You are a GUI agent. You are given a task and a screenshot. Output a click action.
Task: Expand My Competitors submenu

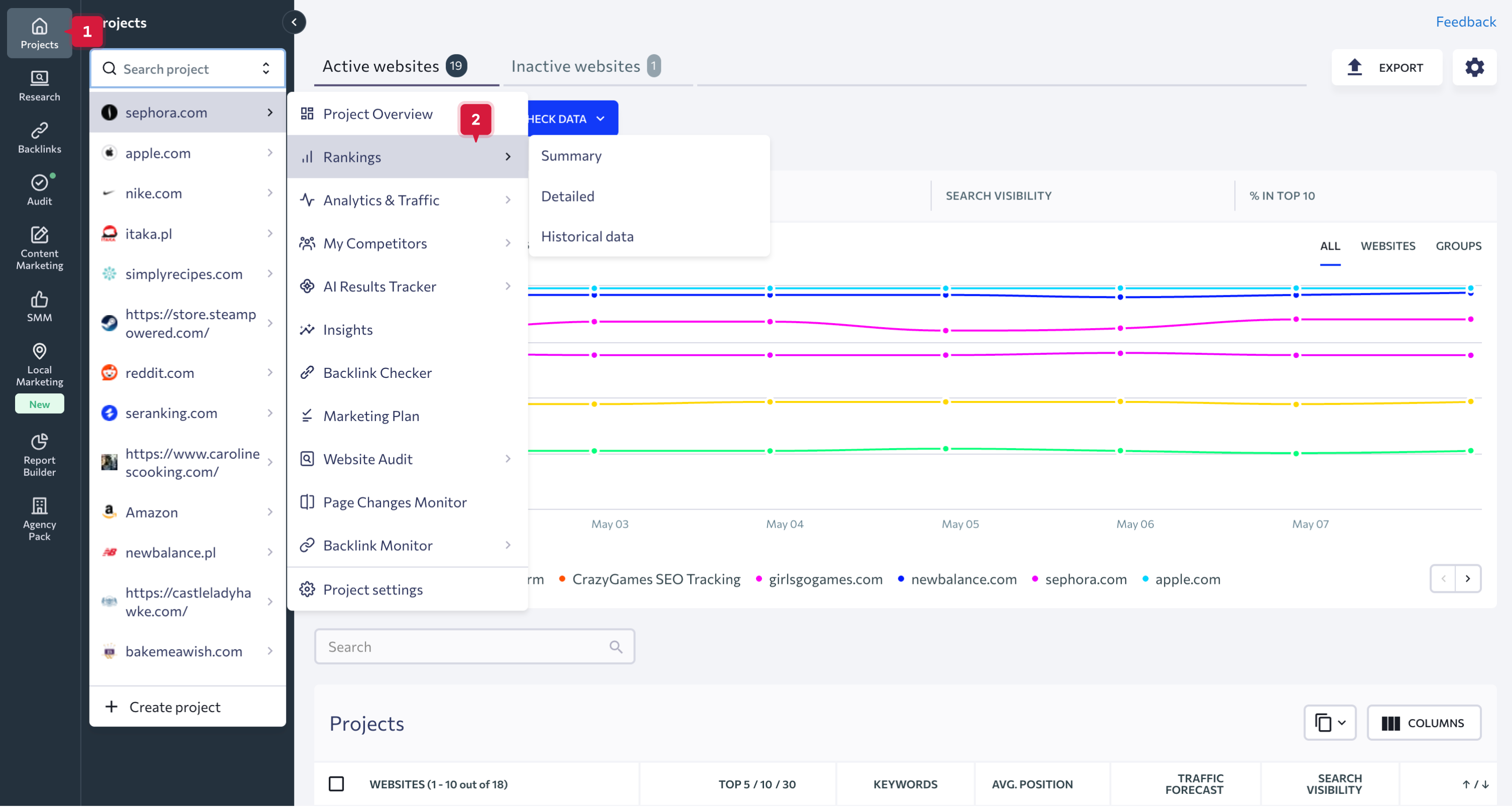coord(407,243)
